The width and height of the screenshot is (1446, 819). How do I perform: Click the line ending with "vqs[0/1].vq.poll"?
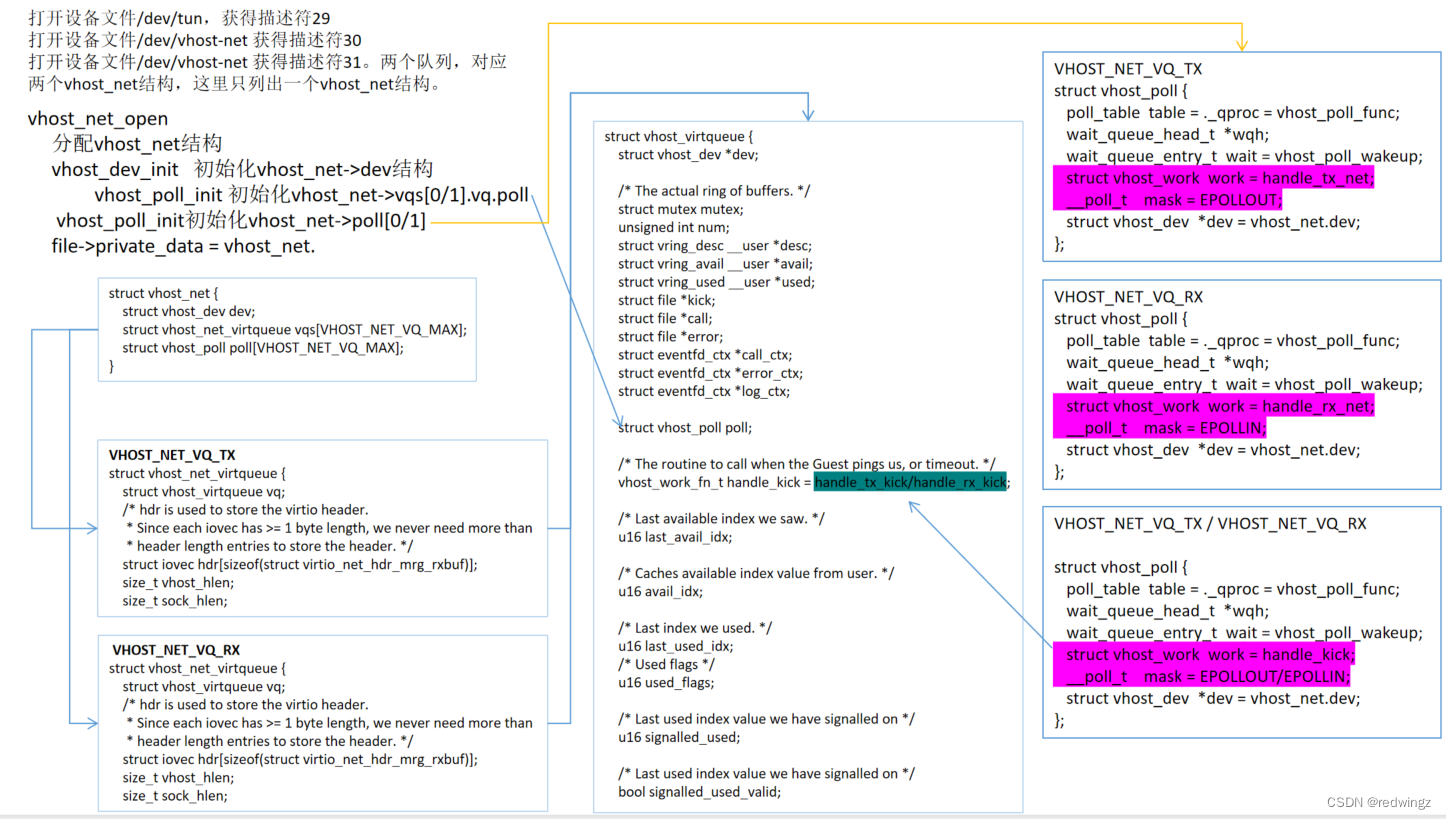[x=312, y=195]
